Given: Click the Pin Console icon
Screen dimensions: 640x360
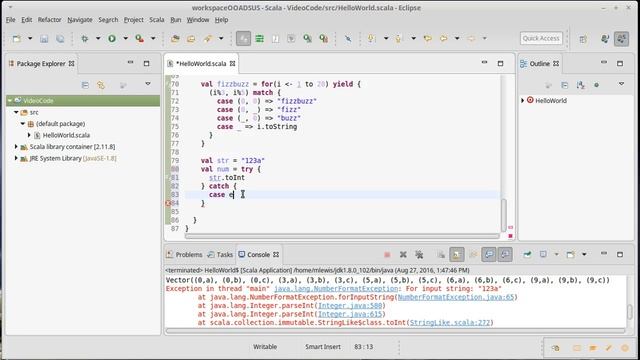Looking at the screenshot, I should pos(527,255).
